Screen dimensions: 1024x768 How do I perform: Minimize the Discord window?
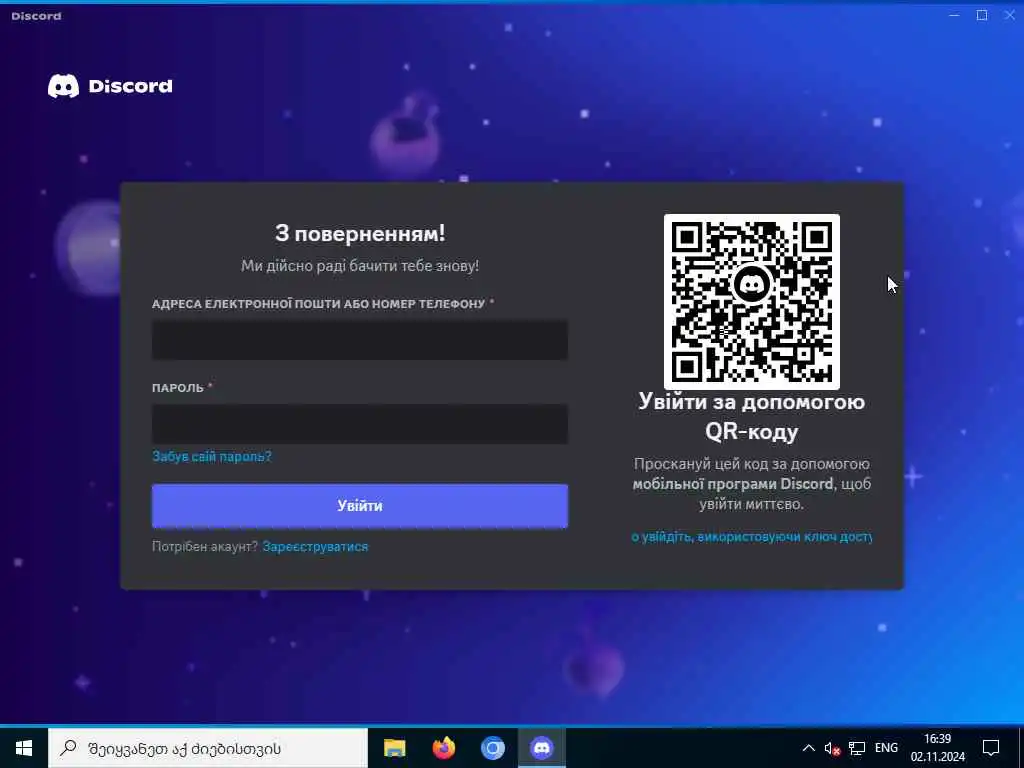[954, 15]
